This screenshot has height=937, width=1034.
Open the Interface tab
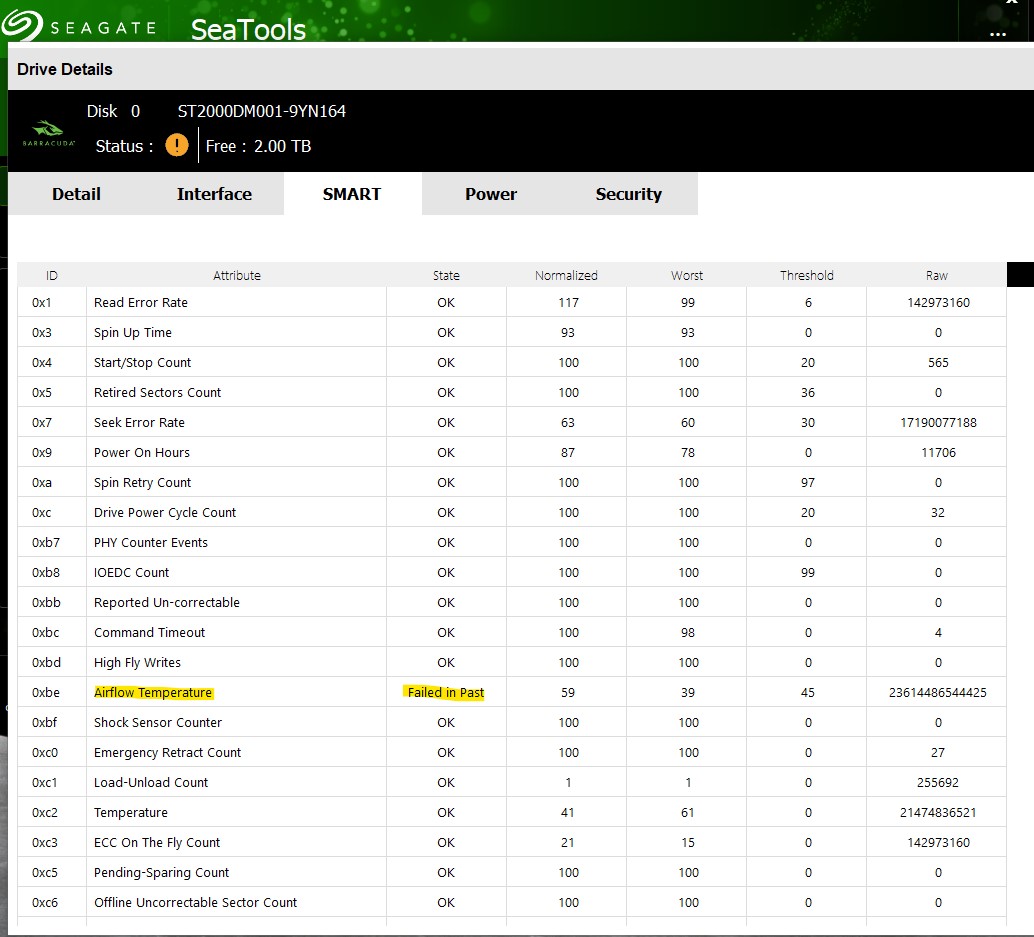pyautogui.click(x=214, y=194)
